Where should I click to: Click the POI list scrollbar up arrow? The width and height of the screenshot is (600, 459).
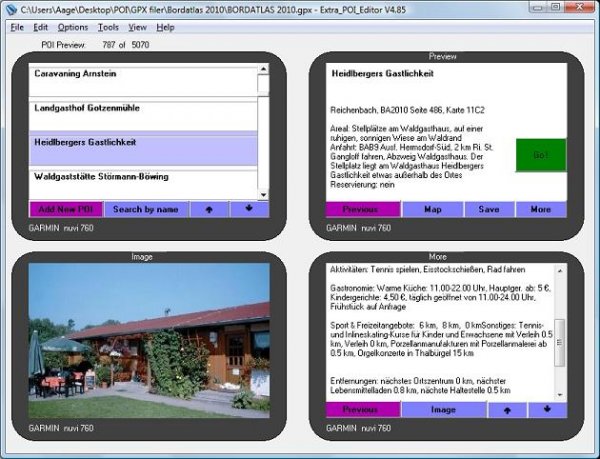[x=263, y=70]
